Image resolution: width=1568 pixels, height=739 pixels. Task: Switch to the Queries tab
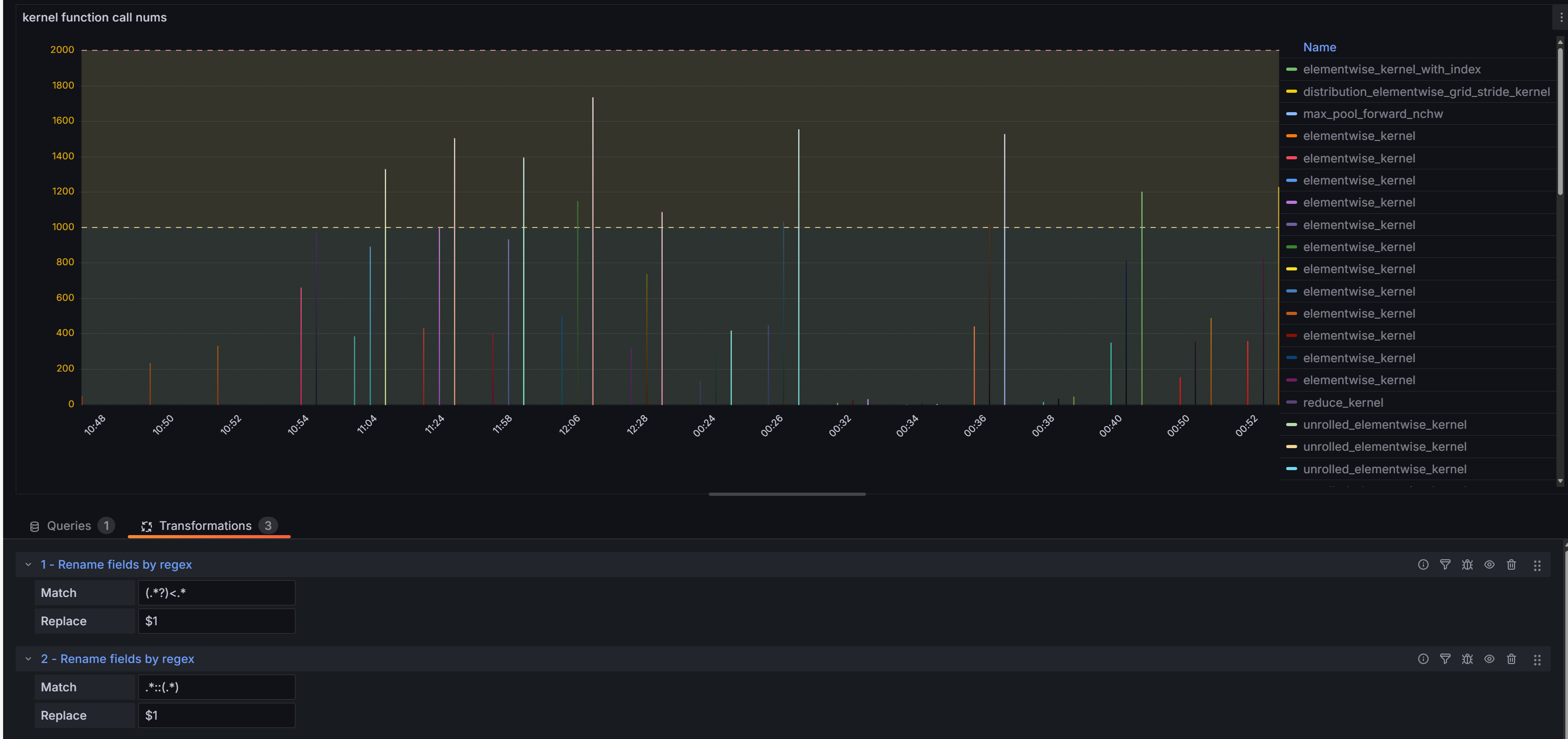coord(69,525)
